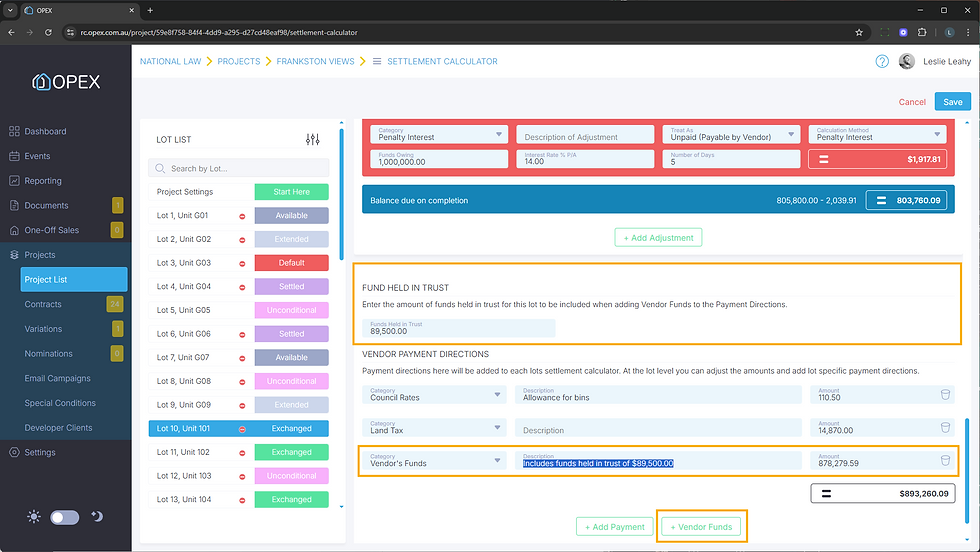Click the icon on Lot 10, Unit 101
980x552 pixels.
pyautogui.click(x=242, y=429)
